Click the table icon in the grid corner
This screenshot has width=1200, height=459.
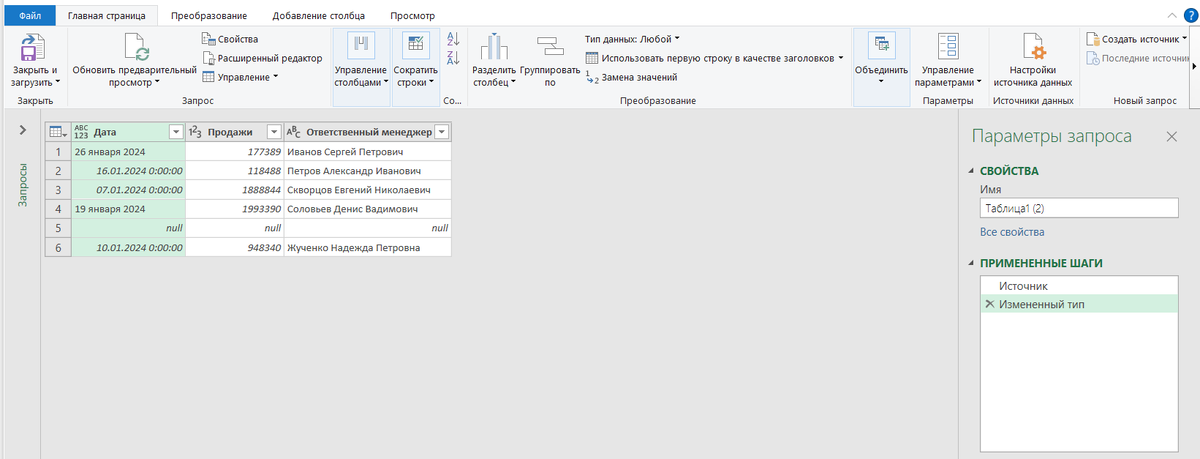point(57,132)
